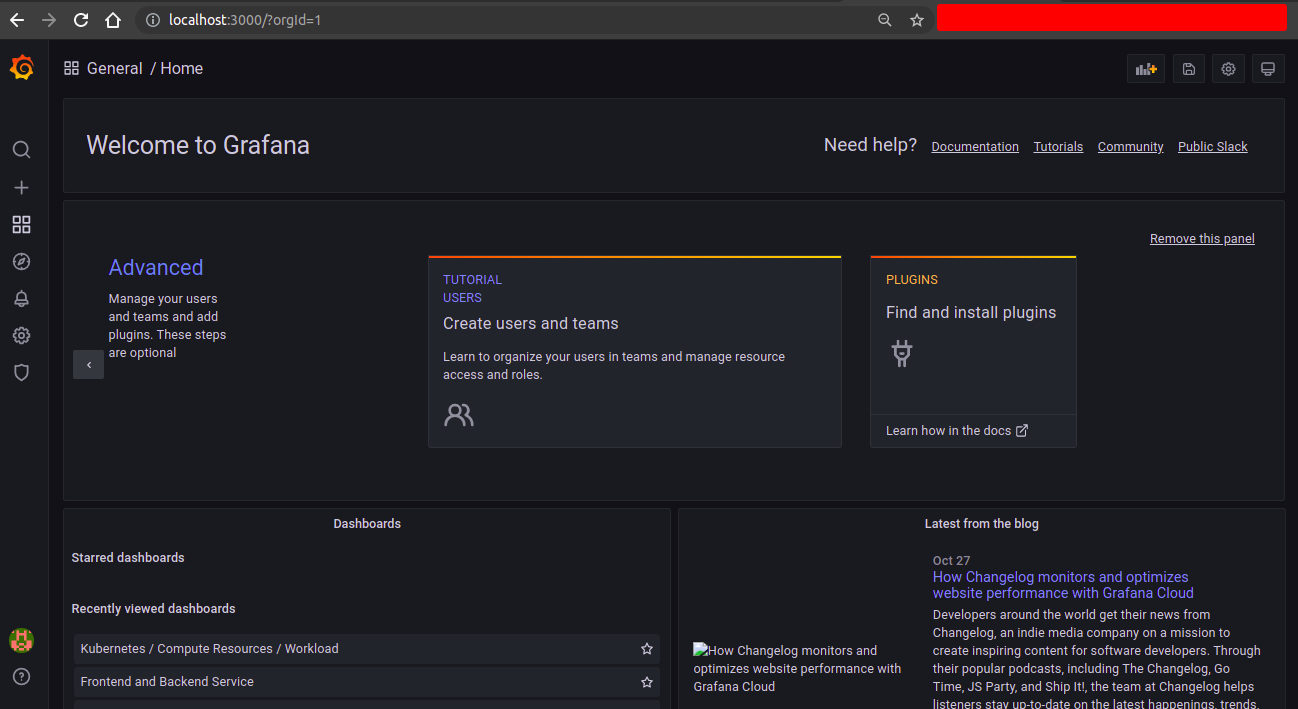
Task: Open the Tutorials link
Action: coord(1058,147)
